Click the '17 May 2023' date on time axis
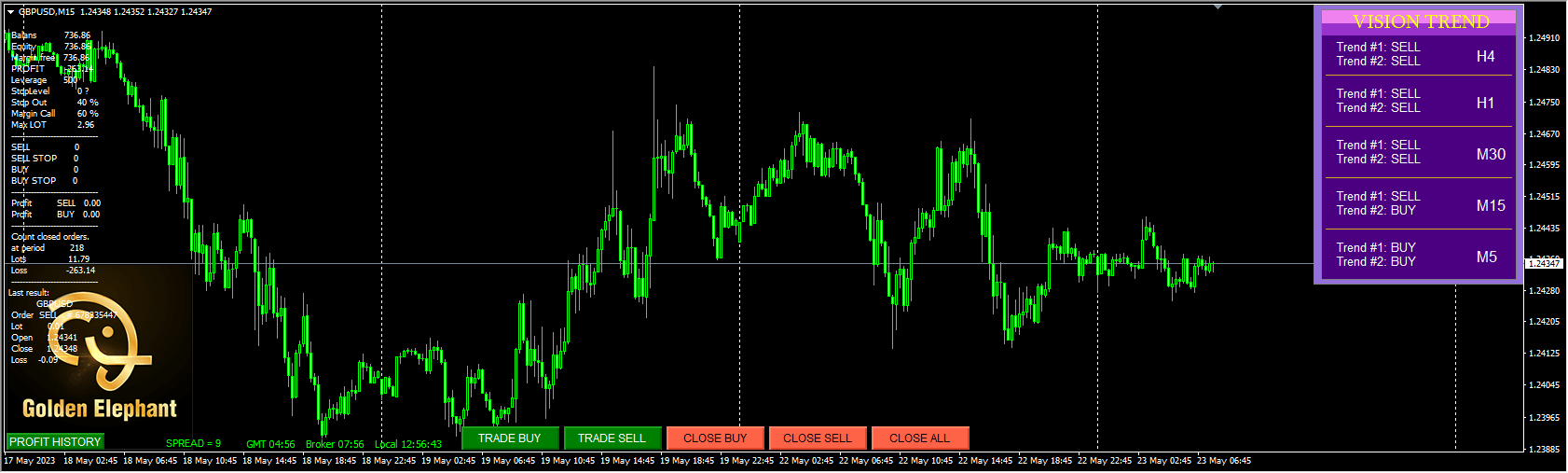 [30, 461]
